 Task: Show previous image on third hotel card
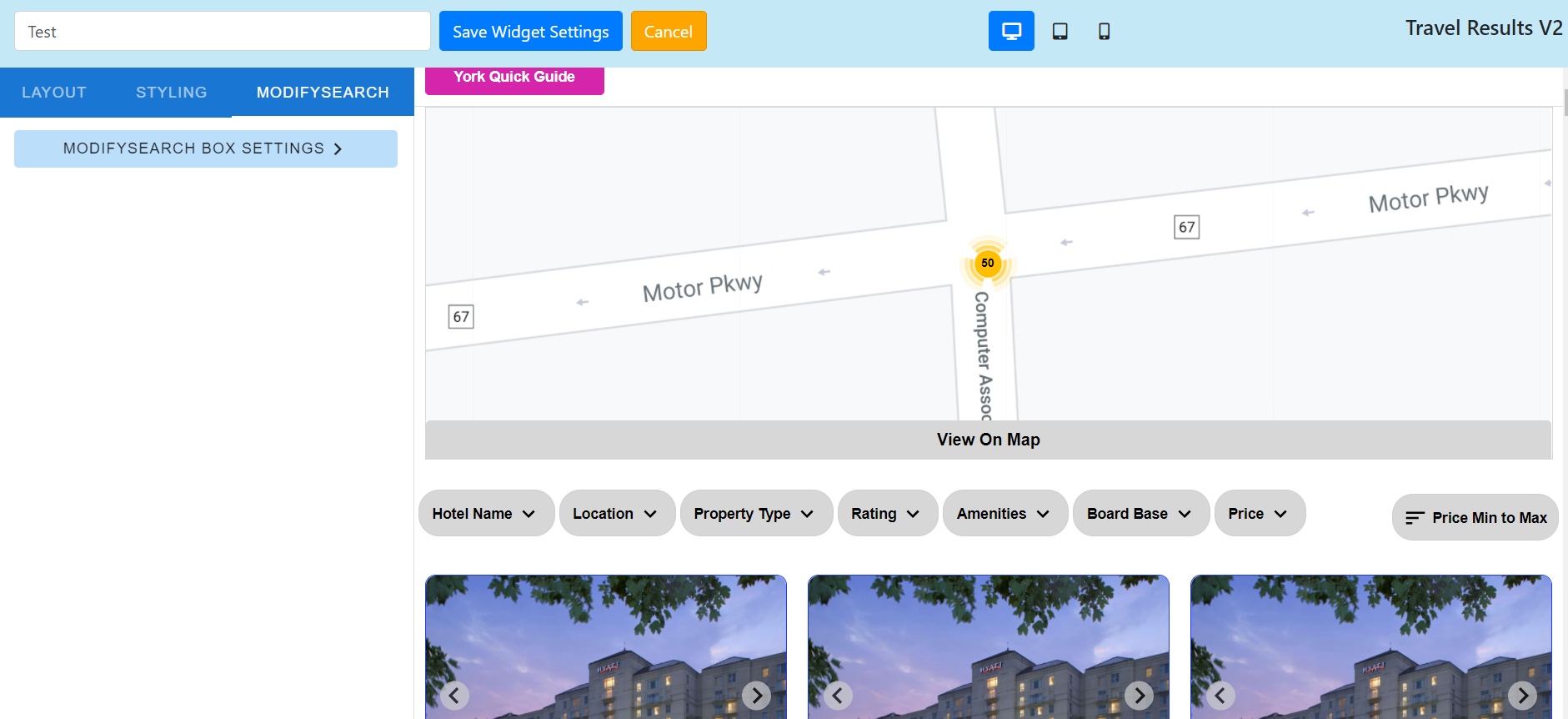(x=1220, y=695)
